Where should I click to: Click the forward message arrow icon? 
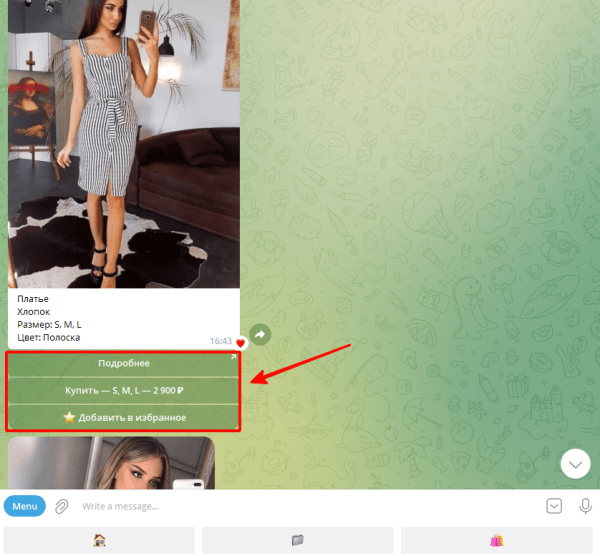(x=259, y=335)
